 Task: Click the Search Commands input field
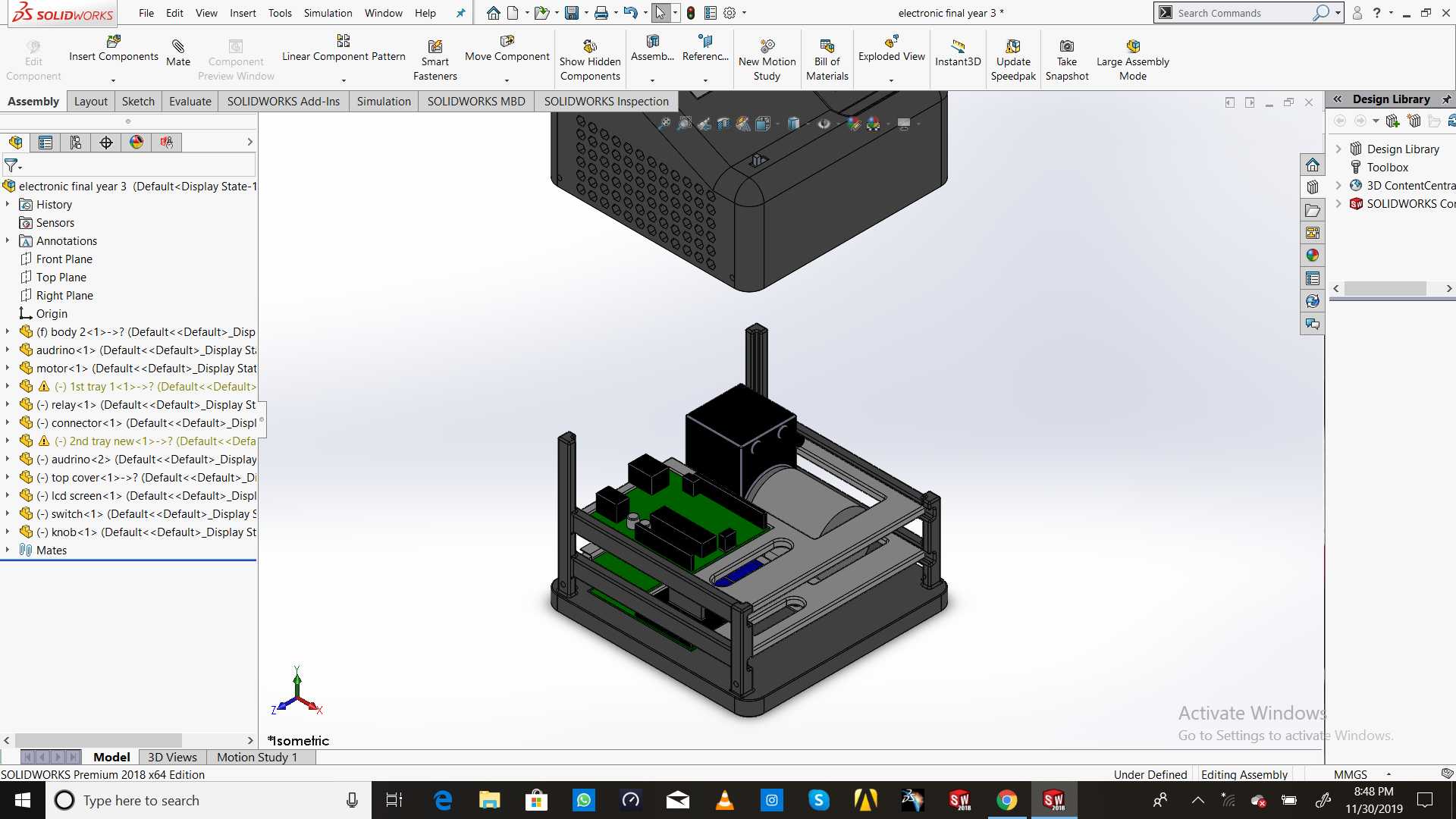(1244, 13)
